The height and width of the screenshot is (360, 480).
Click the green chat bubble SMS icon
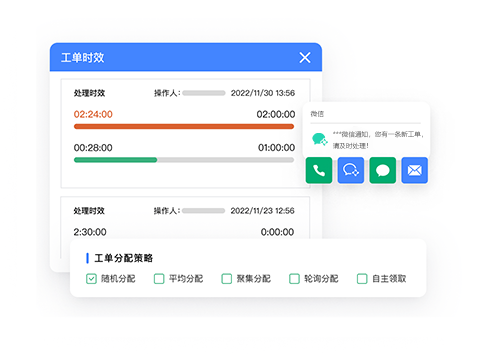383,170
